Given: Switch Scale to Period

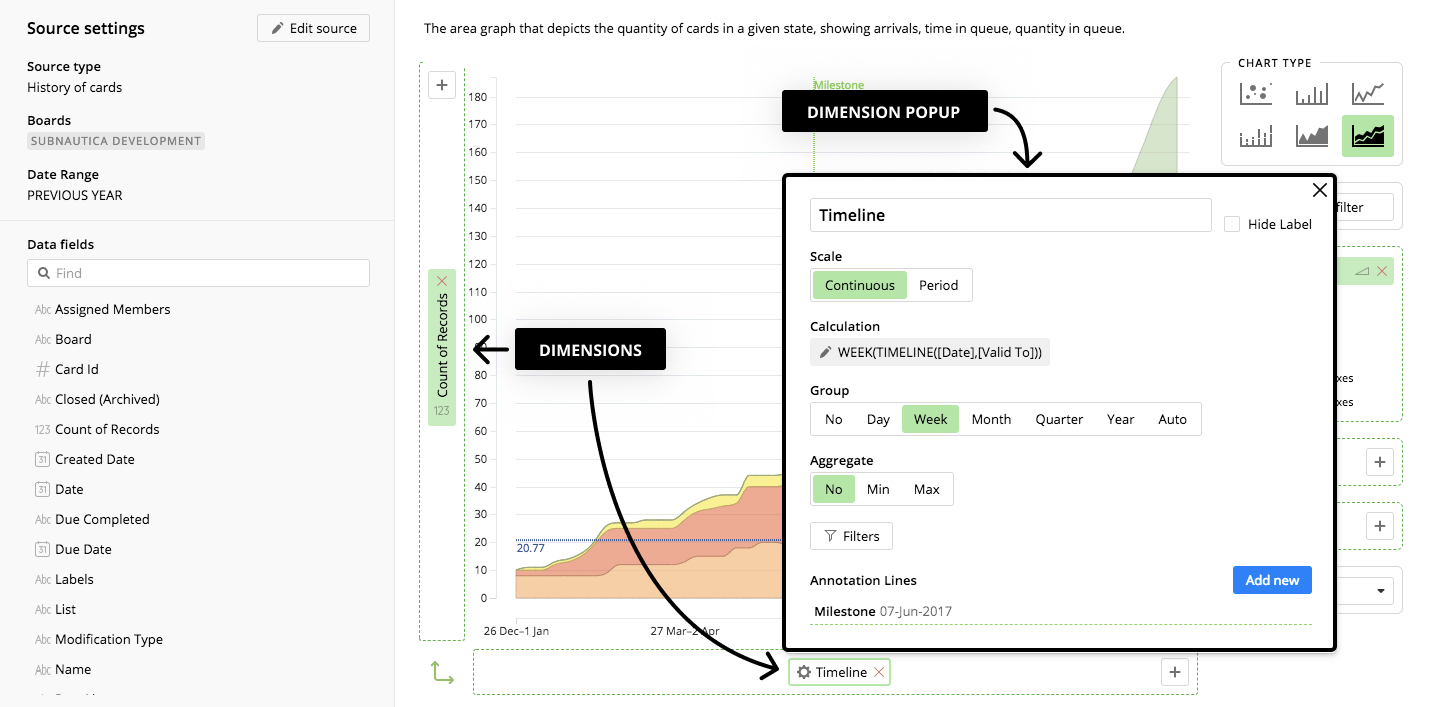Looking at the screenshot, I should click(939, 285).
